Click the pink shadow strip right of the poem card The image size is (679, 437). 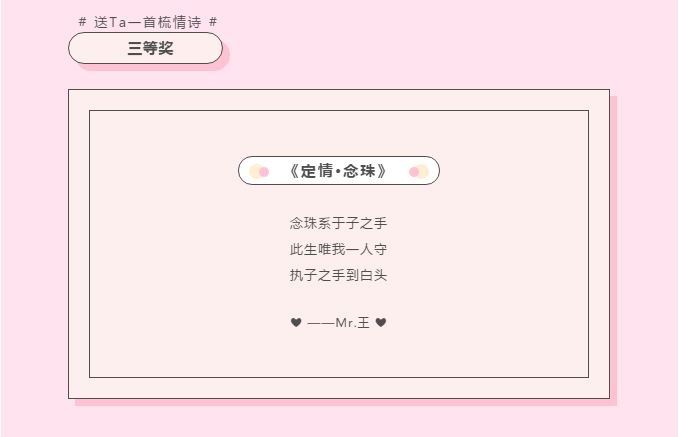point(613,250)
